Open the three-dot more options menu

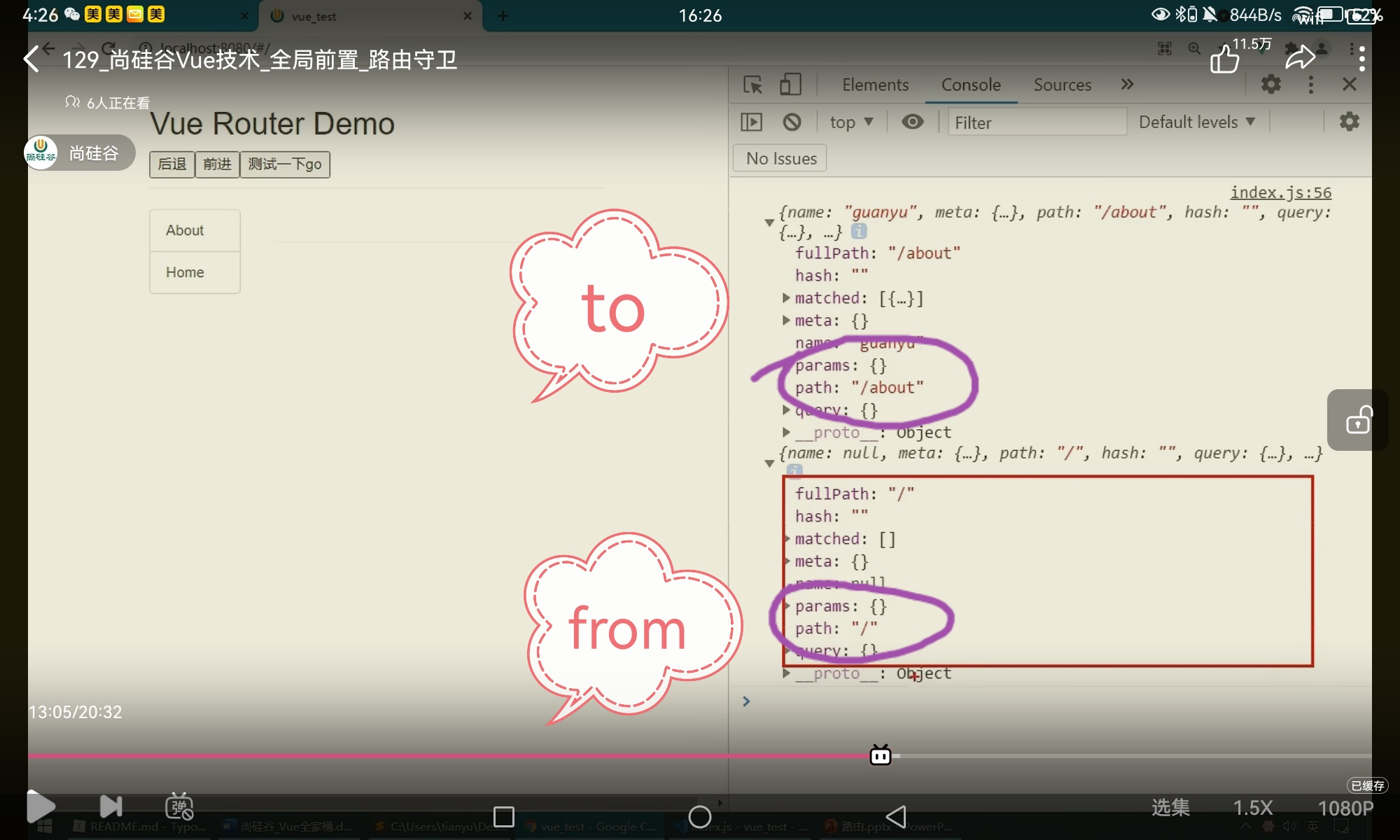tap(1361, 58)
